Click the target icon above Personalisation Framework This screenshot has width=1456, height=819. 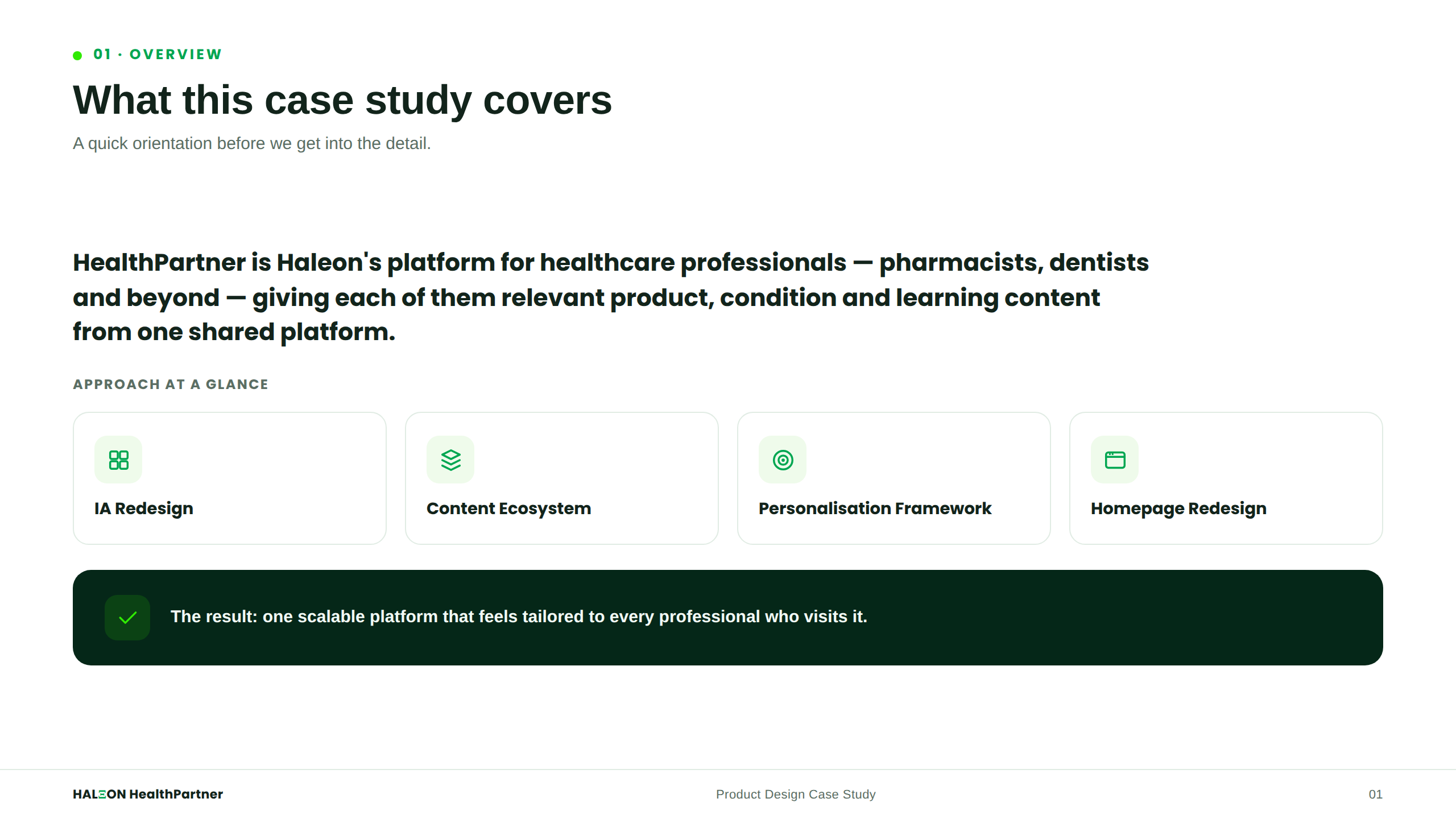pos(783,460)
